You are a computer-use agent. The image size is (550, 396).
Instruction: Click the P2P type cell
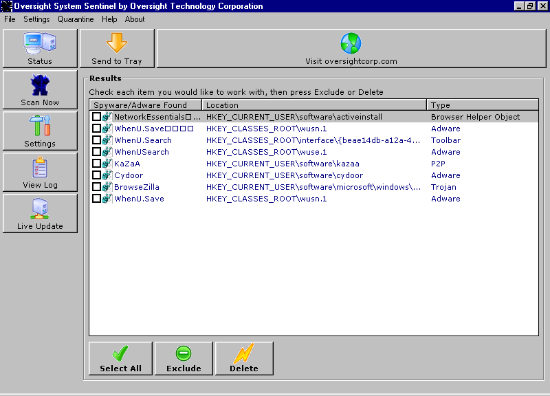click(438, 163)
